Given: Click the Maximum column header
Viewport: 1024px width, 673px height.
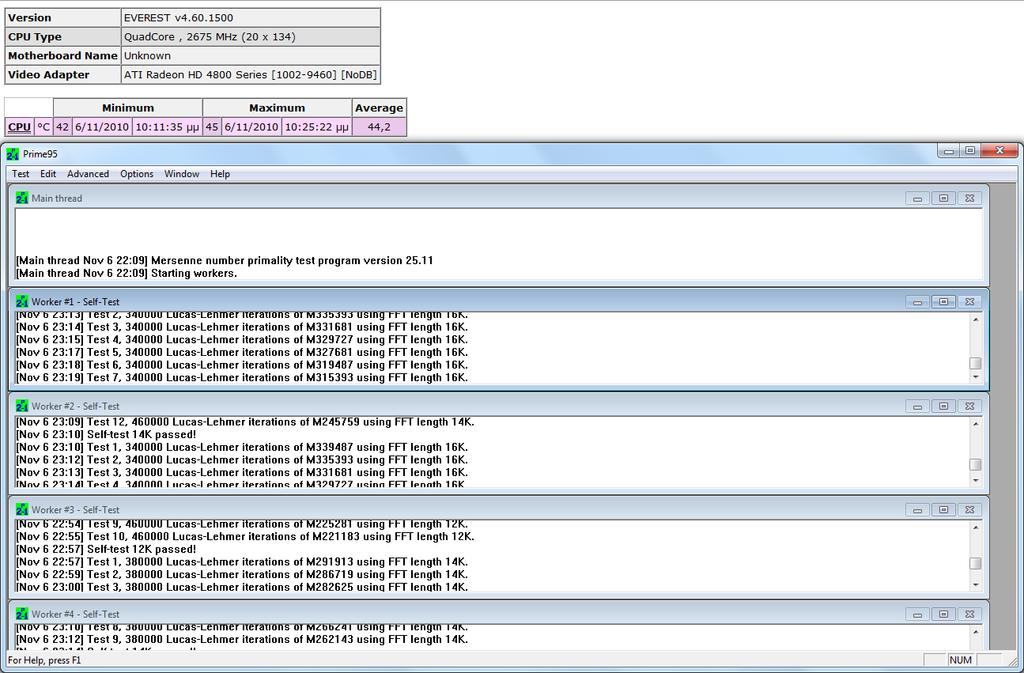Looking at the screenshot, I should (277, 108).
